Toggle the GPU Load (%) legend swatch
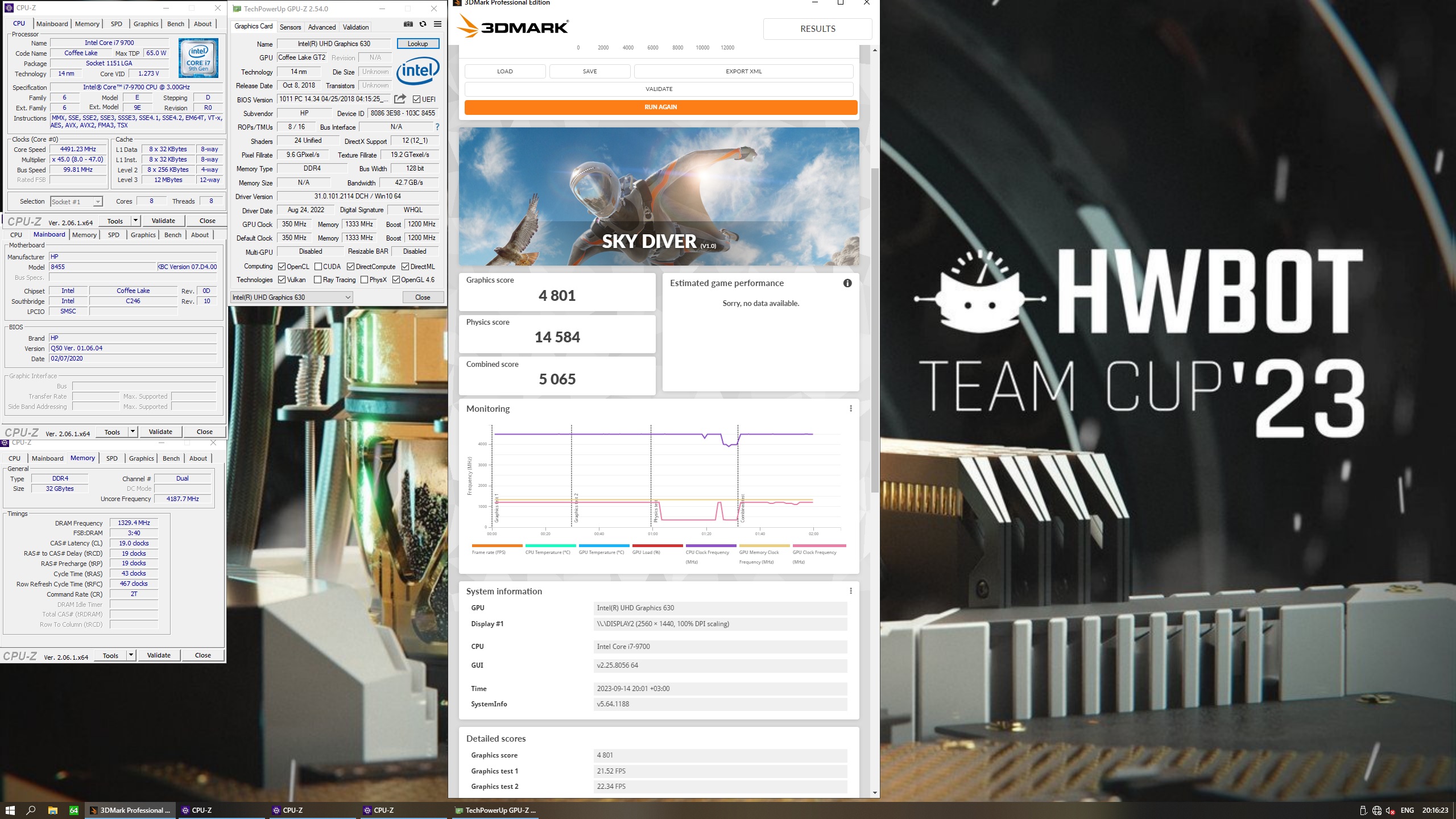 coord(657,545)
